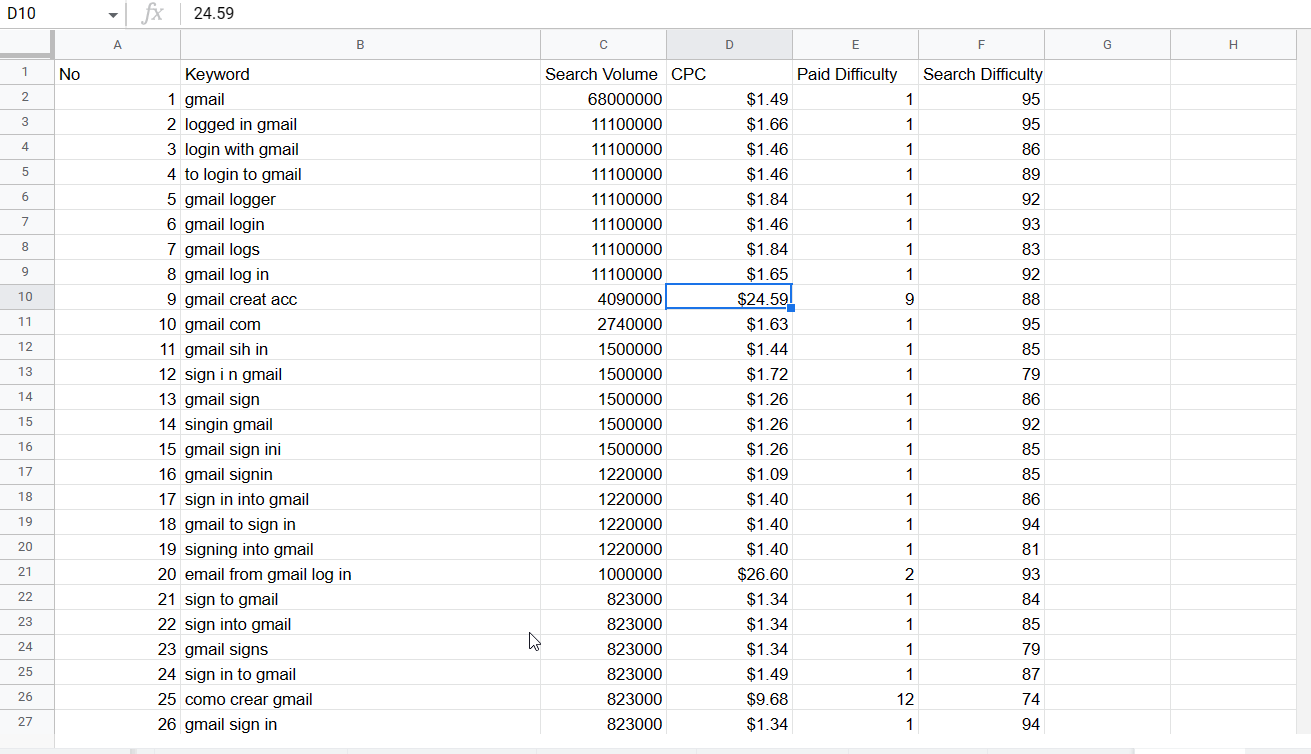Select the 'sign to gmail' cell
The height and width of the screenshot is (754, 1311).
[360, 599]
